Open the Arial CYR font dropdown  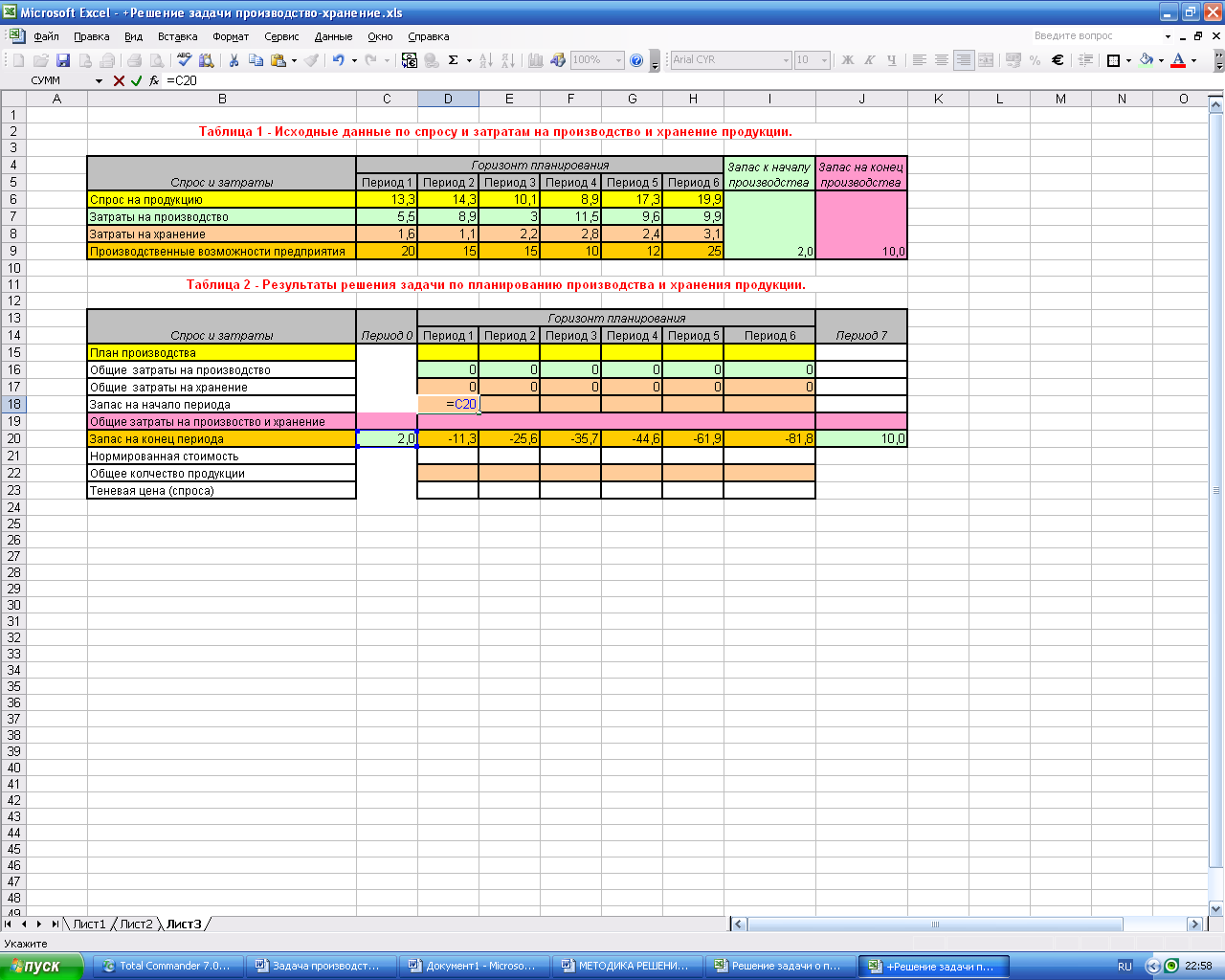click(787, 60)
